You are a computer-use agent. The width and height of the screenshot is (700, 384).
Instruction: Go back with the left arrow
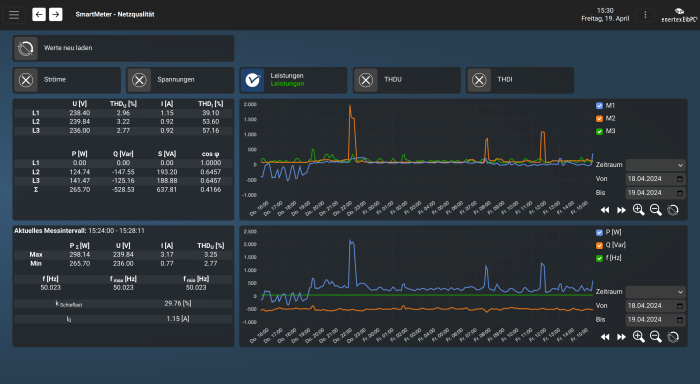pos(39,15)
